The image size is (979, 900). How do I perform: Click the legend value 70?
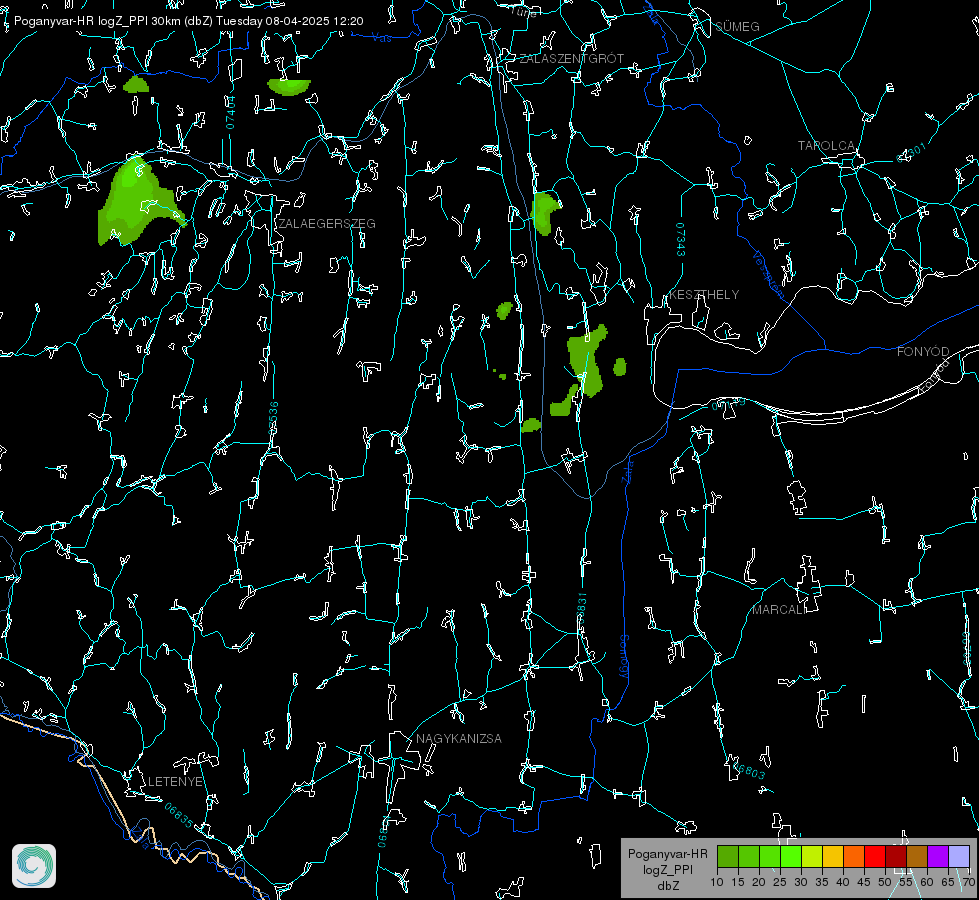coord(968,882)
